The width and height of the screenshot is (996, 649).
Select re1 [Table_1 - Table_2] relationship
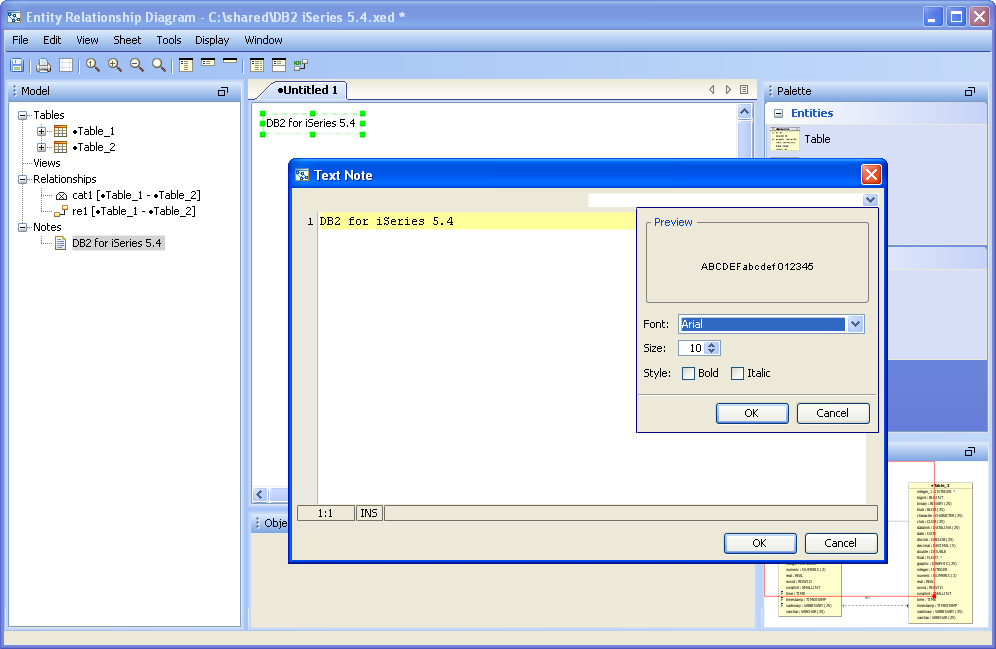tap(134, 211)
